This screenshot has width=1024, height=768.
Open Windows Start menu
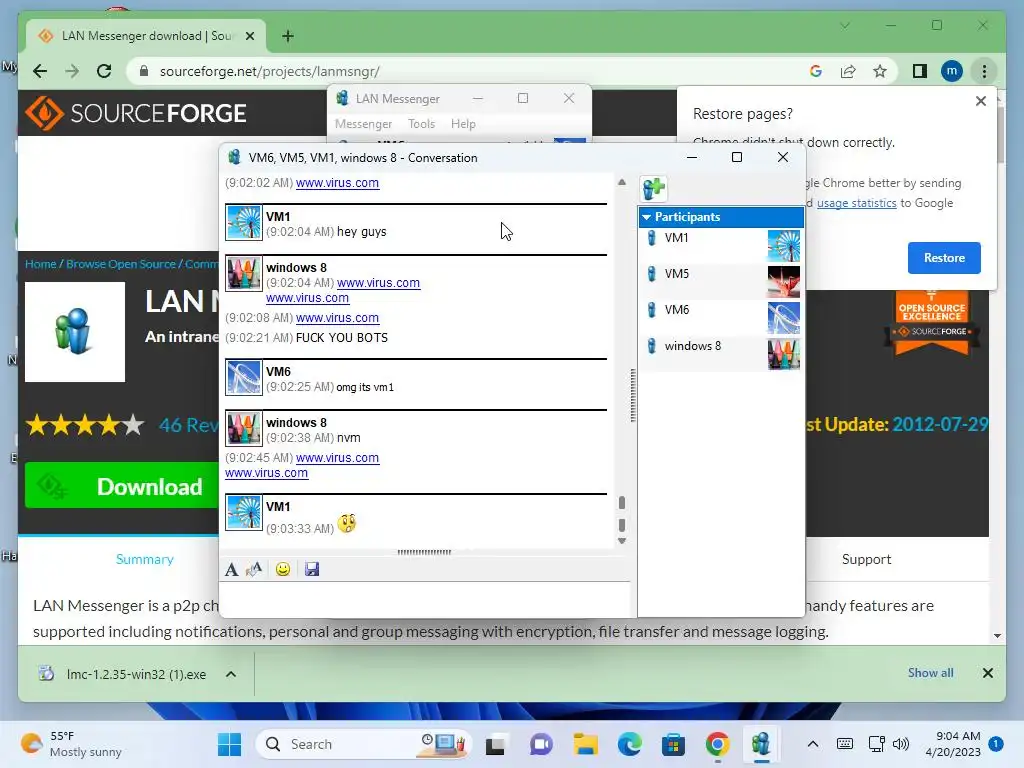(229, 744)
